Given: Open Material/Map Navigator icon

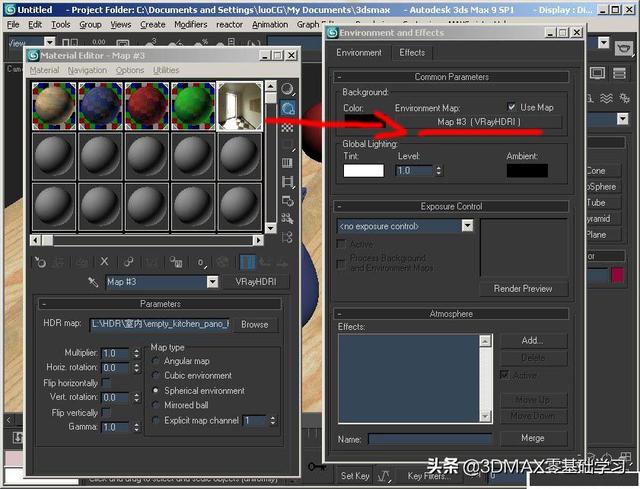Looking at the screenshot, I should click(x=287, y=237).
